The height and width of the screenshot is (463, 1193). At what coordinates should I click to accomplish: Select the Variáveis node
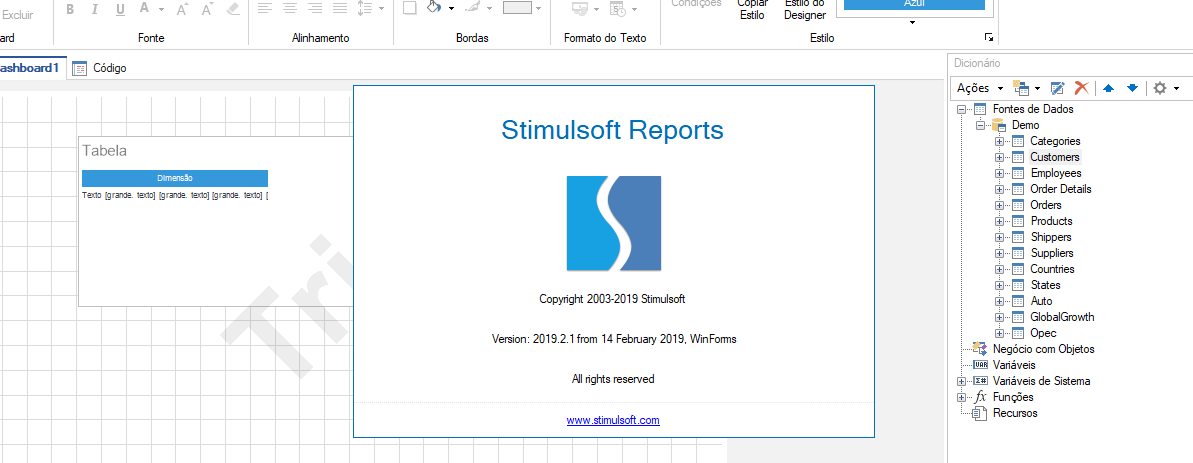tap(1014, 365)
